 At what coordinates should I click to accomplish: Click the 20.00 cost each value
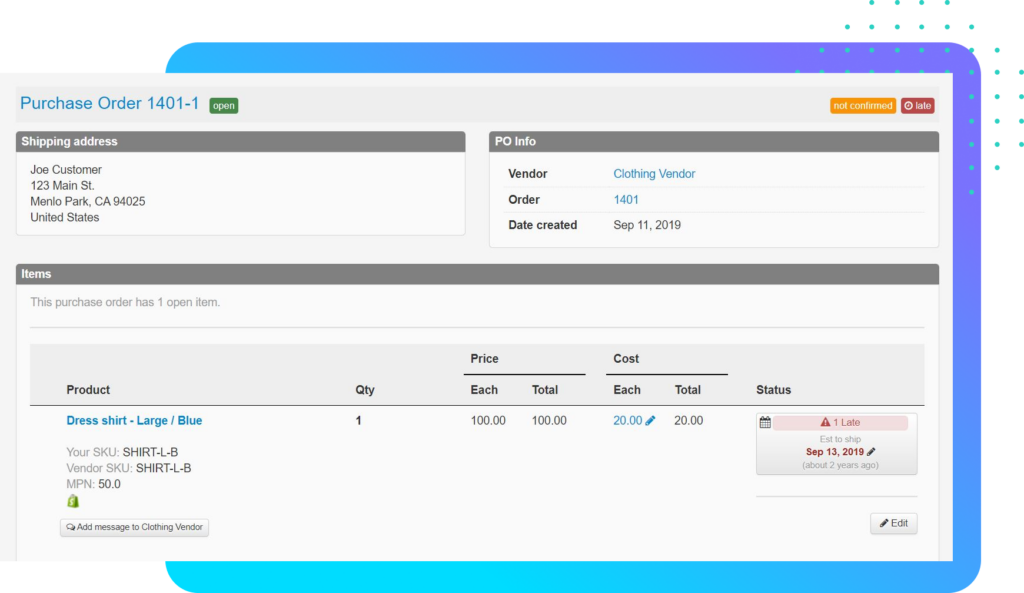[x=627, y=421]
